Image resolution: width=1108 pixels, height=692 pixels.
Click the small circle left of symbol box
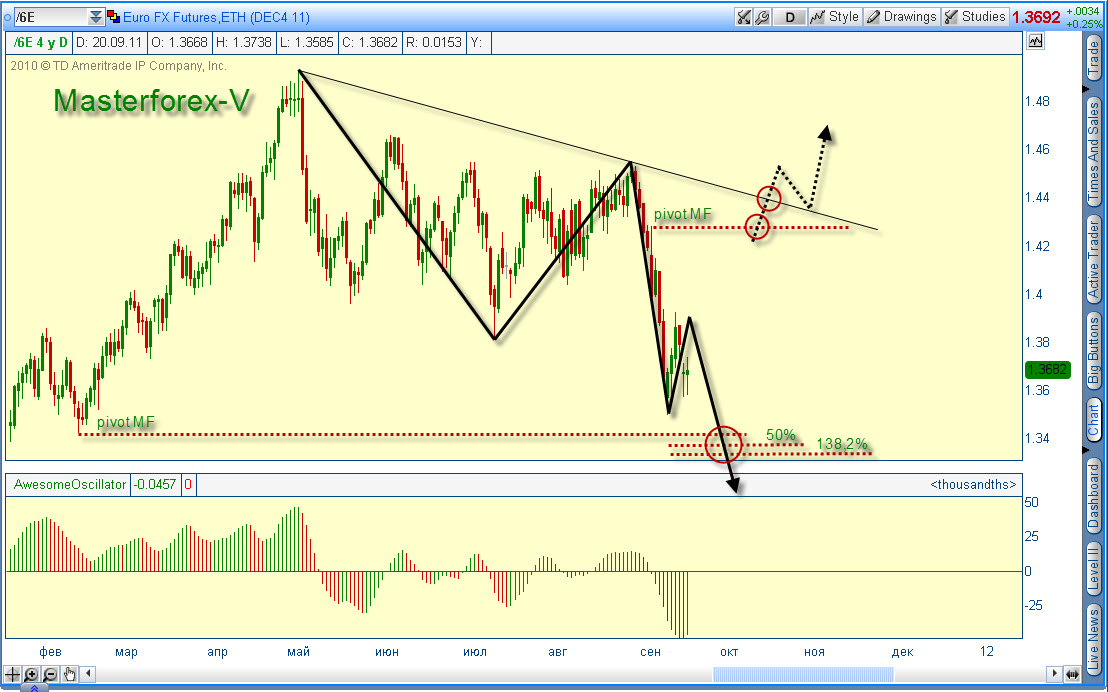[7, 17]
